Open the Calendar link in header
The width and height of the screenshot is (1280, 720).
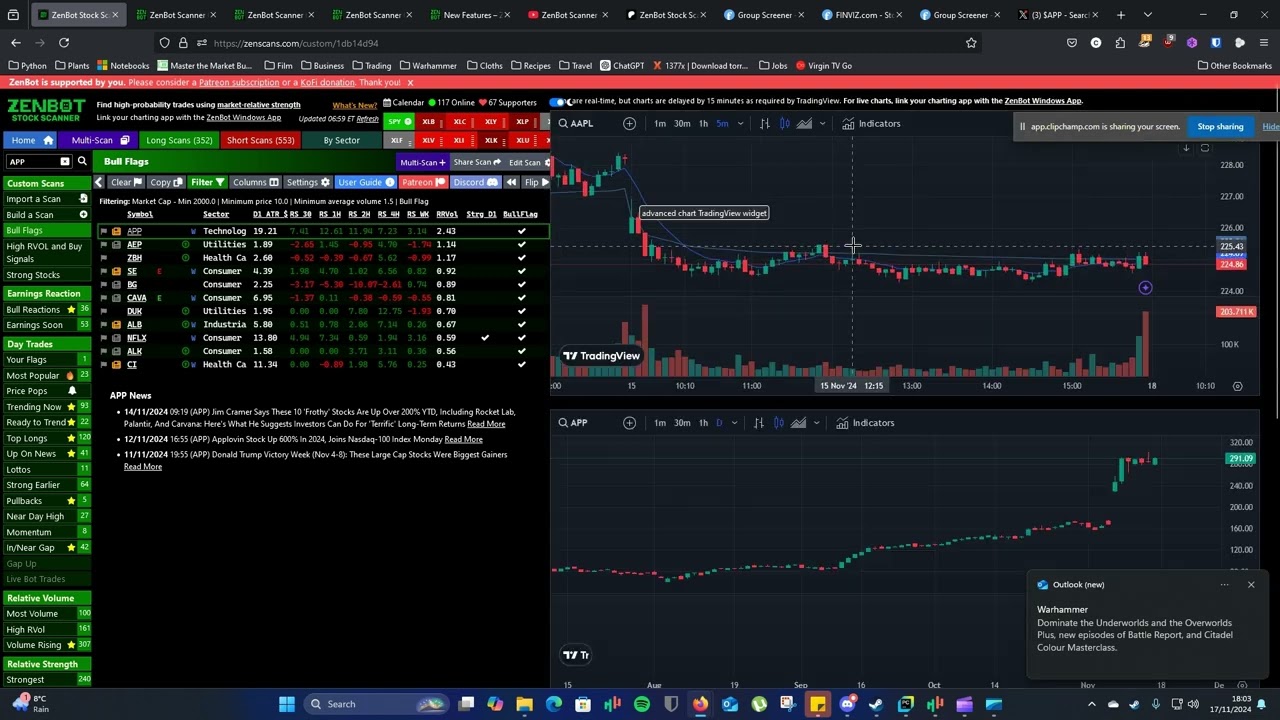point(402,102)
